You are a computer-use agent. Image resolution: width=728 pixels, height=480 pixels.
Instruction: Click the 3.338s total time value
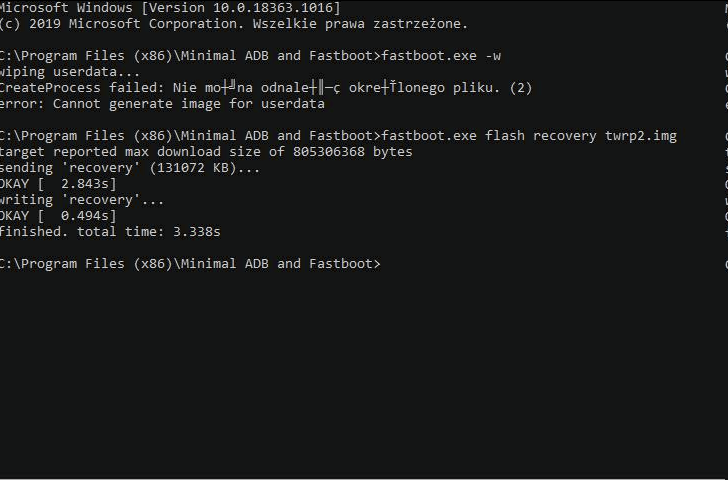pyautogui.click(x=196, y=232)
